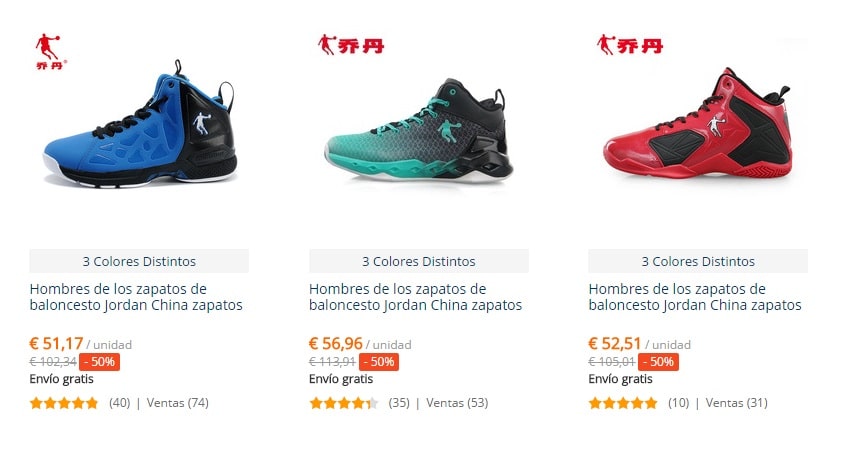The height and width of the screenshot is (450, 845).
Task: Select 3 Colores Distintos under the blue shoe
Action: pos(139,261)
